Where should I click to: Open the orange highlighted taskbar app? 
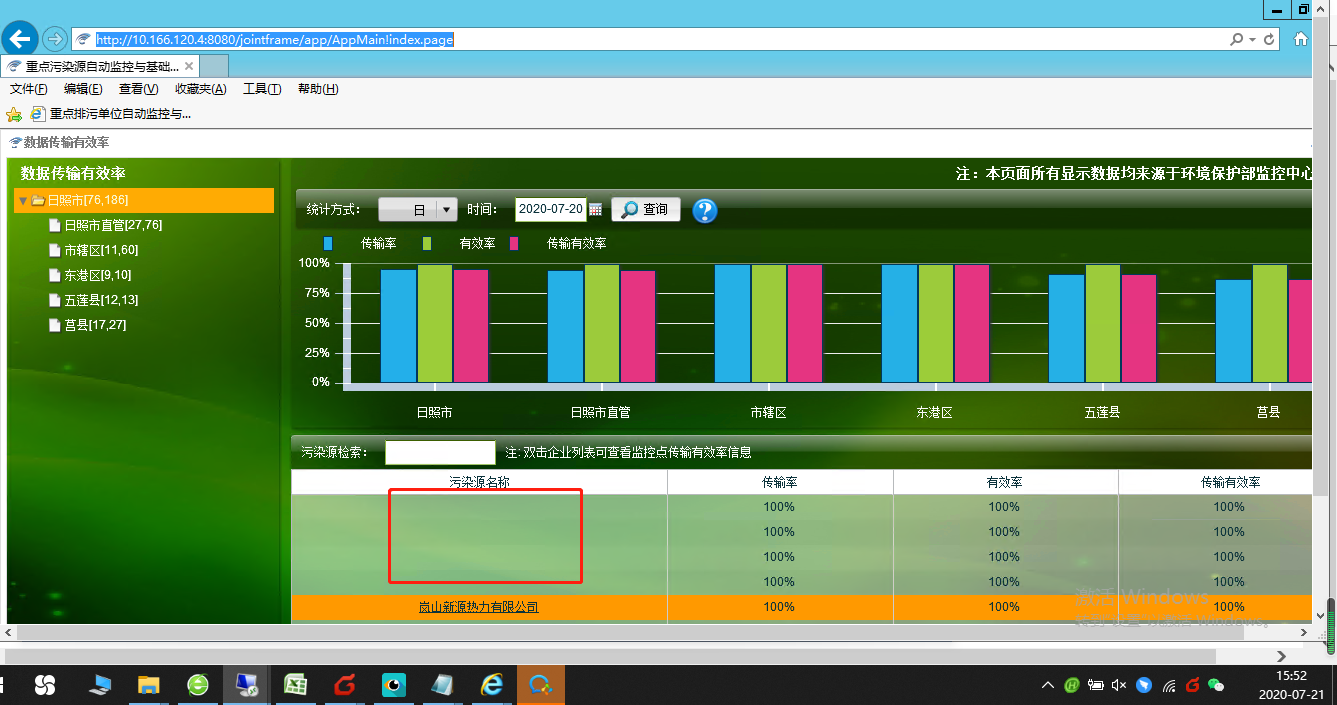[x=541, y=684]
